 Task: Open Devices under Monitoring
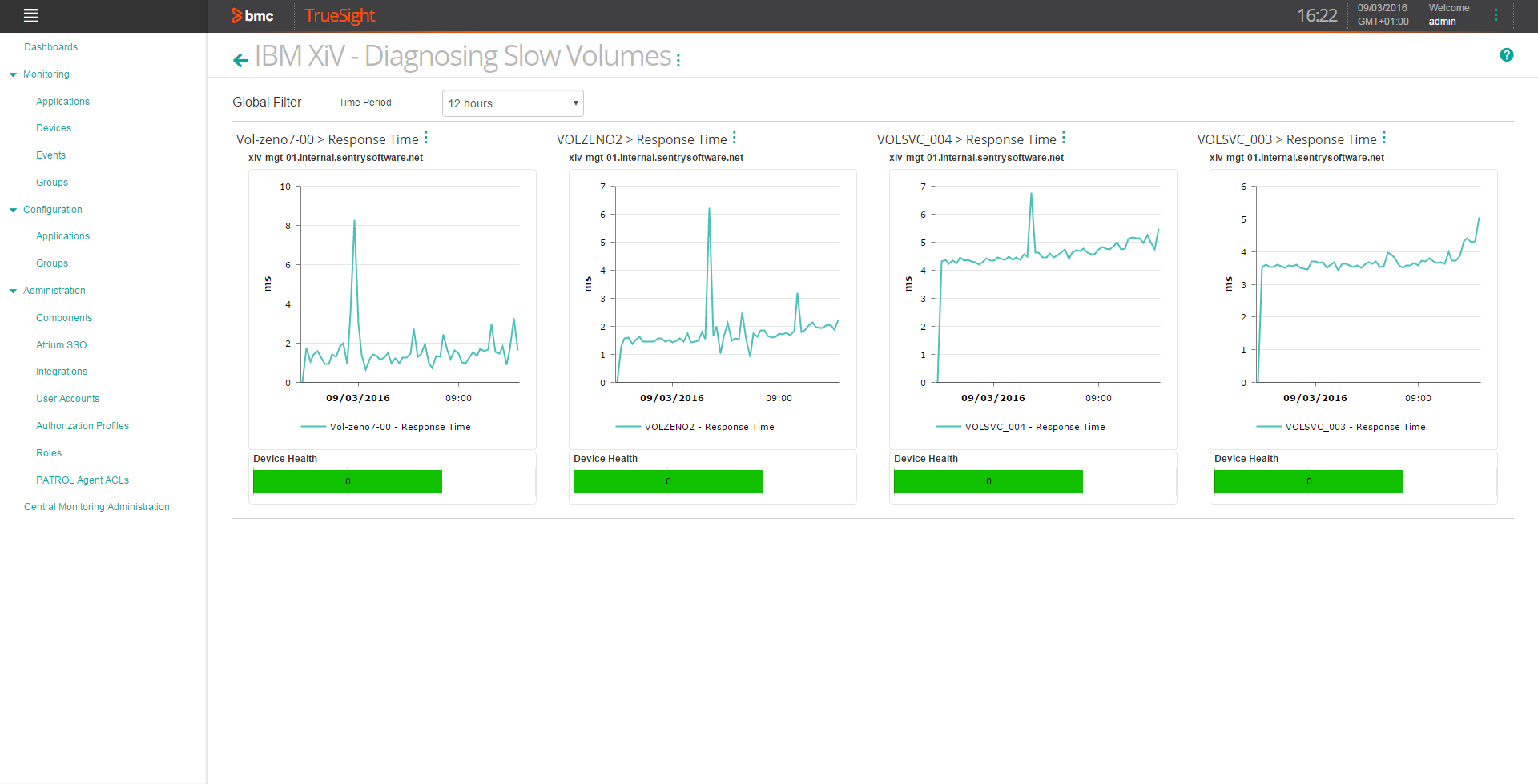(54, 128)
